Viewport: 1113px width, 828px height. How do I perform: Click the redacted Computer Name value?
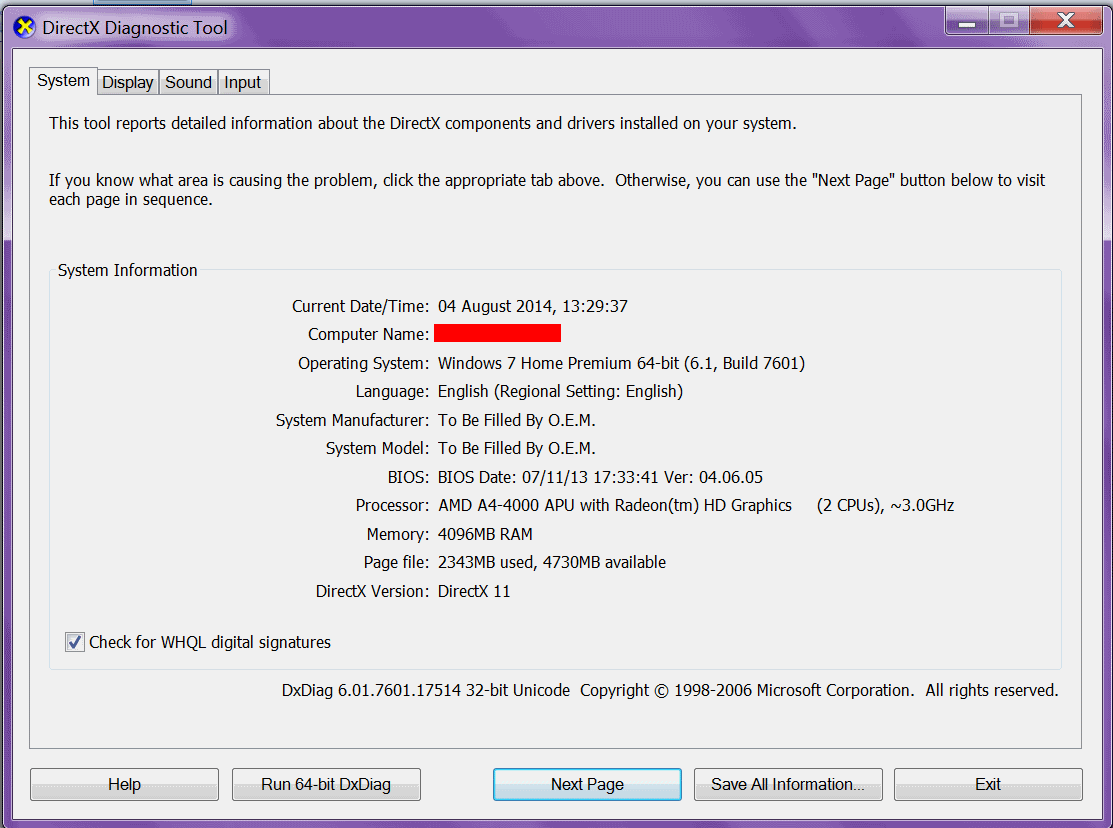497,333
